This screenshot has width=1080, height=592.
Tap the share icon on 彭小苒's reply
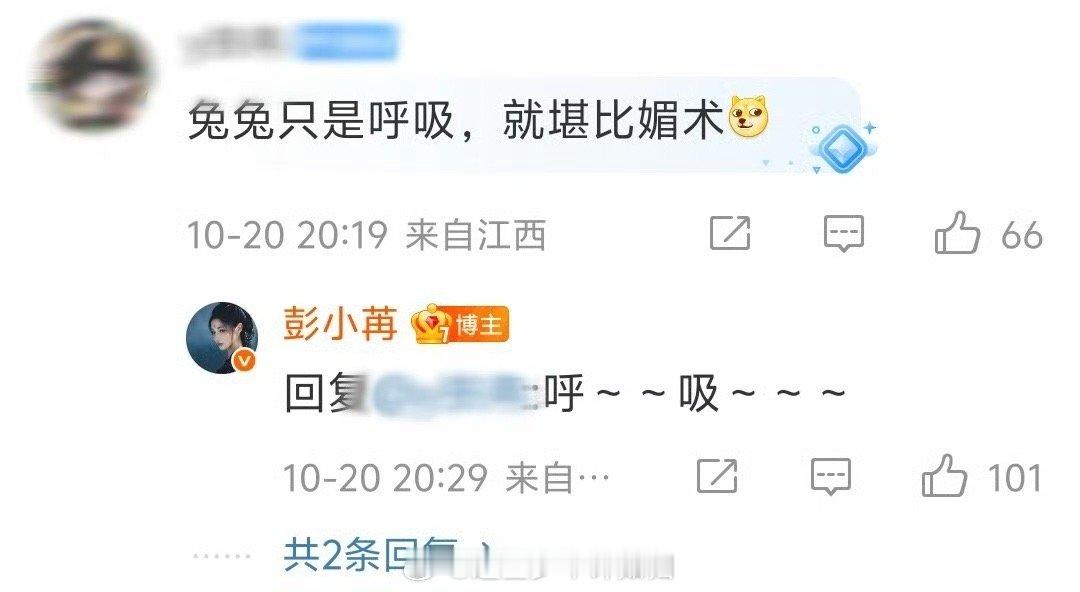coord(717,476)
